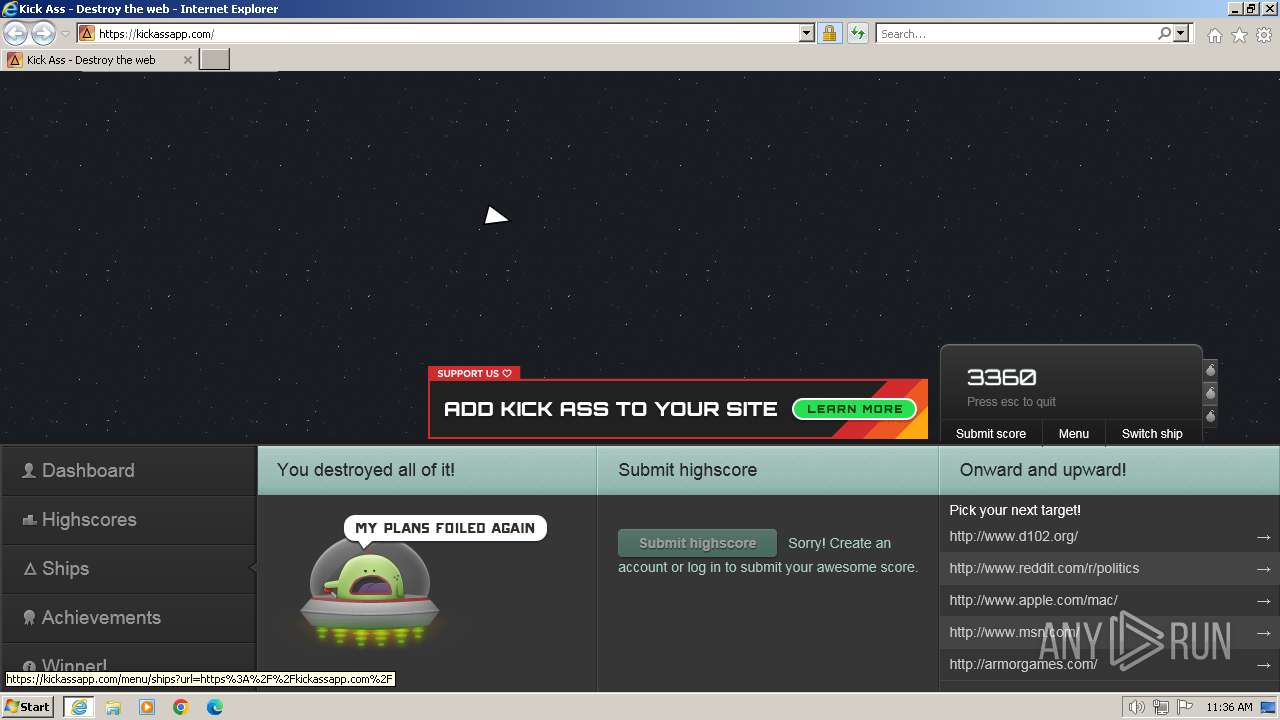Click the Learn More banner button
Viewport: 1280px width, 720px height.
854,409
